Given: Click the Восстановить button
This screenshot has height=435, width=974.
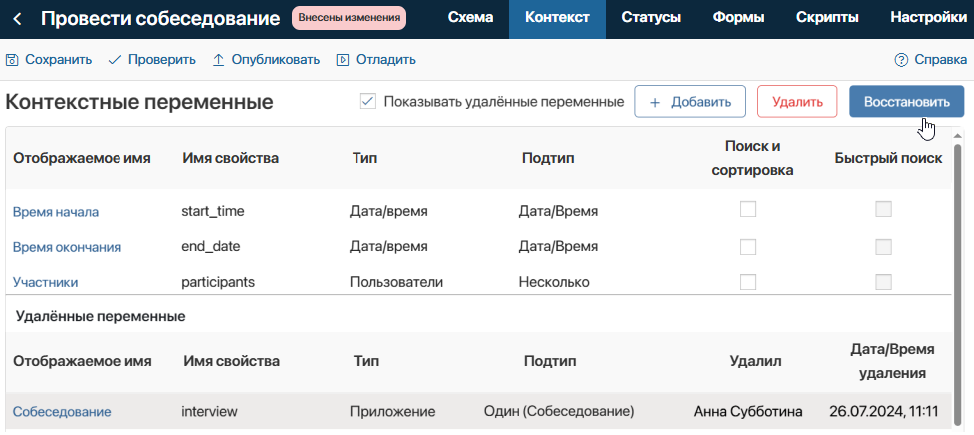Looking at the screenshot, I should [x=906, y=102].
